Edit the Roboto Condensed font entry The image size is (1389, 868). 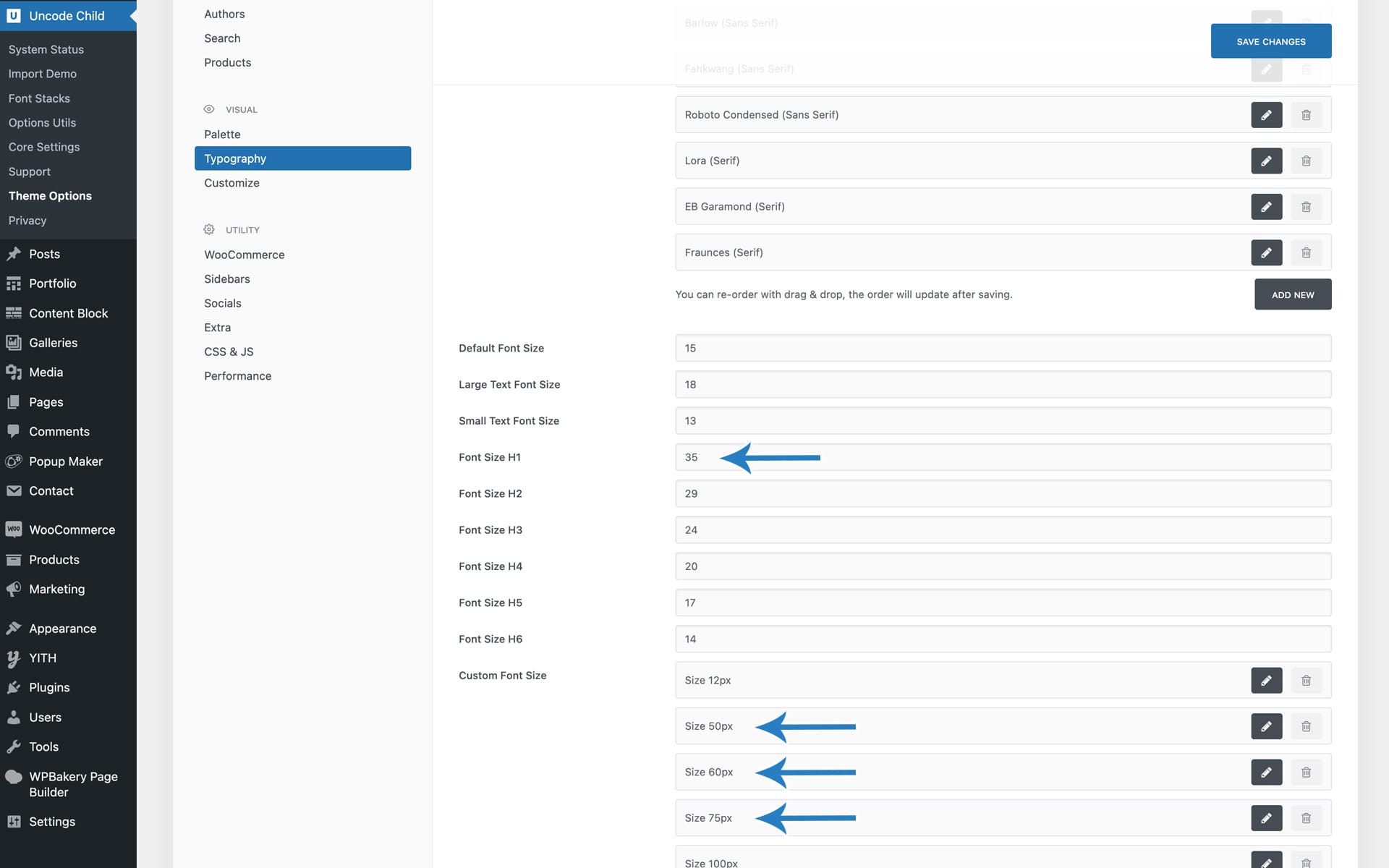click(x=1266, y=115)
